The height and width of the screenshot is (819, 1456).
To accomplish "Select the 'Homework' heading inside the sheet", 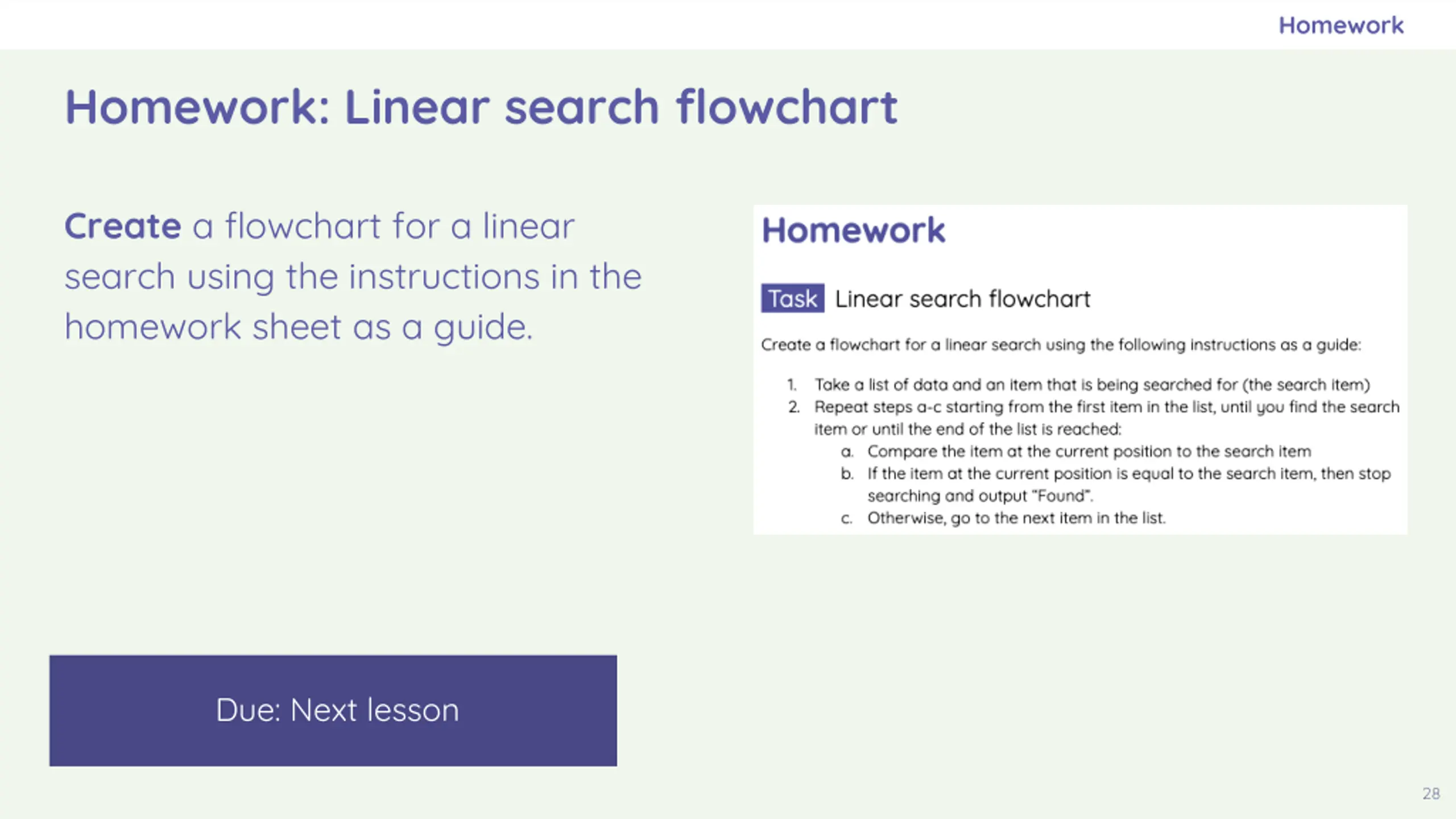I will pos(853,230).
